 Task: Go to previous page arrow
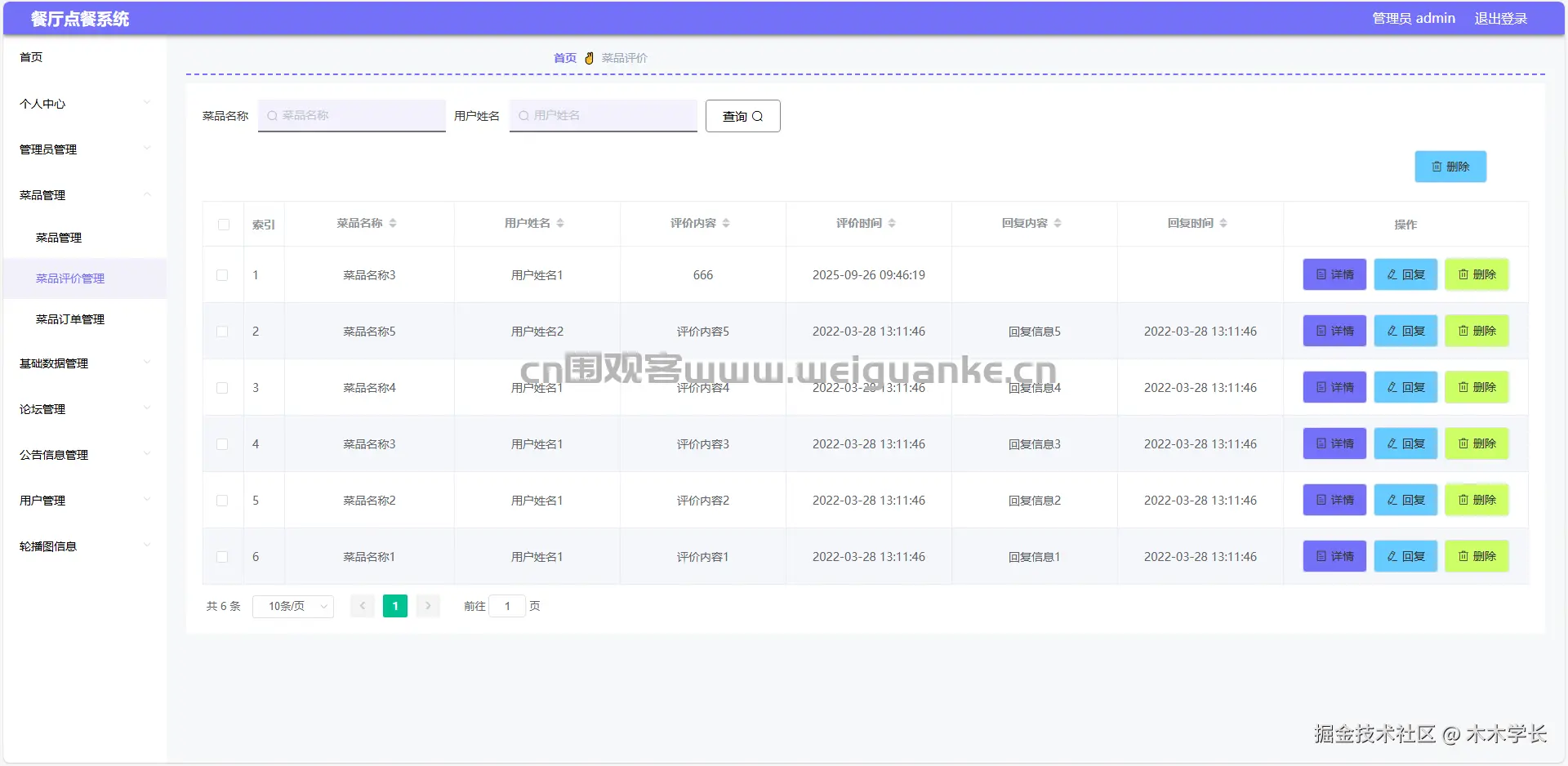[x=363, y=606]
